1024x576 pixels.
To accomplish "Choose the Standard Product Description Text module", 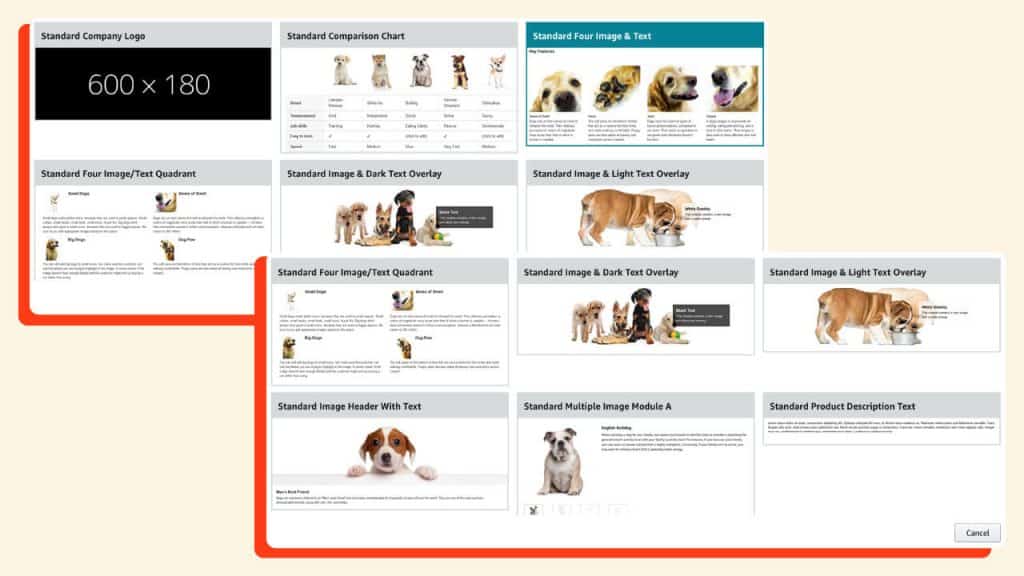I will point(840,406).
